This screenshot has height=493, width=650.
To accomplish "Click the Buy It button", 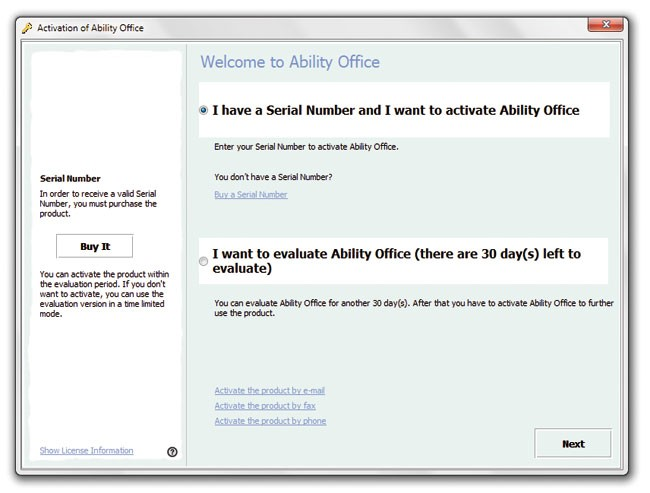I will pyautogui.click(x=95, y=246).
